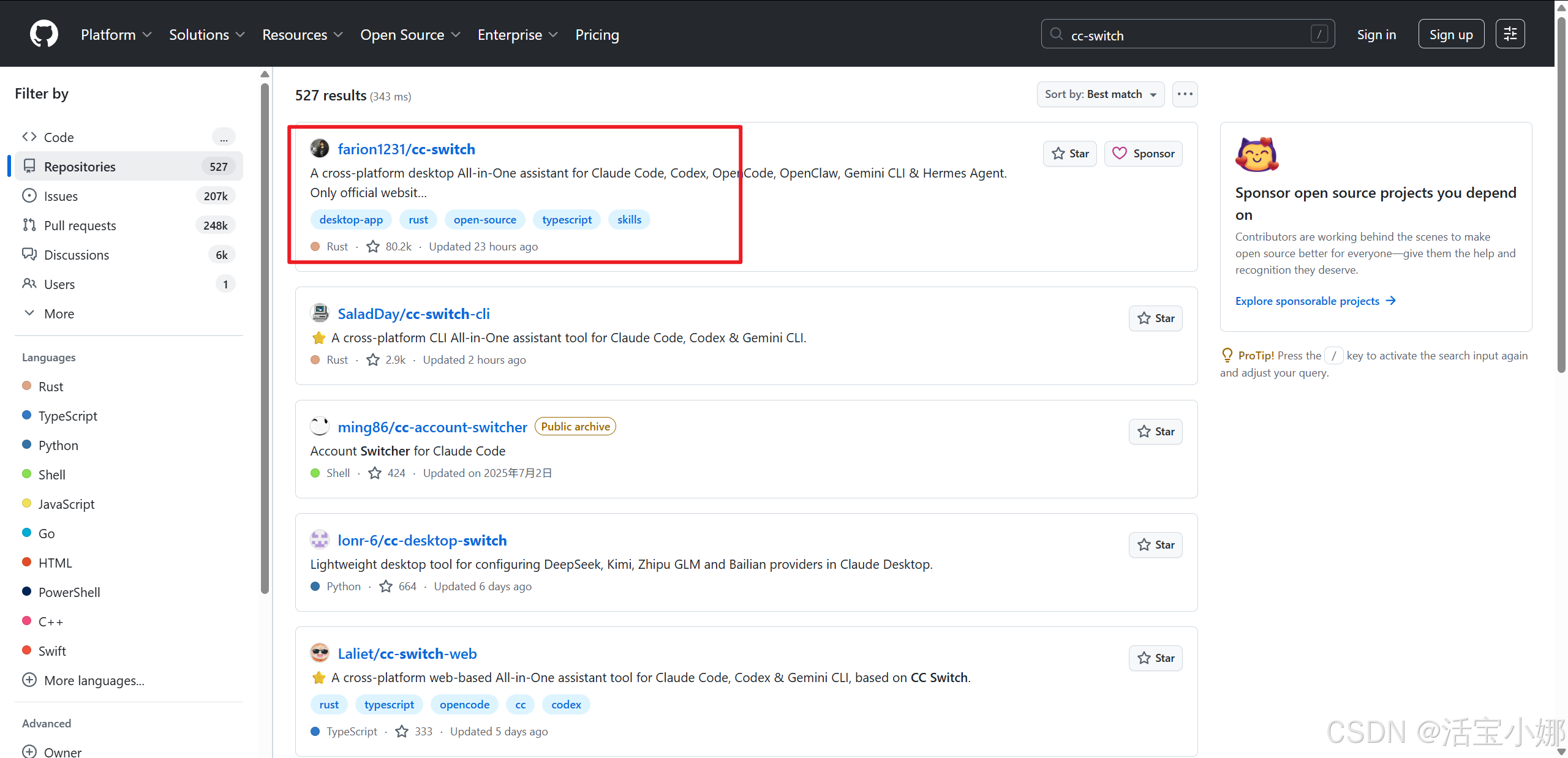Open lonr-6/cc-desktop-switch repository link

(x=422, y=540)
